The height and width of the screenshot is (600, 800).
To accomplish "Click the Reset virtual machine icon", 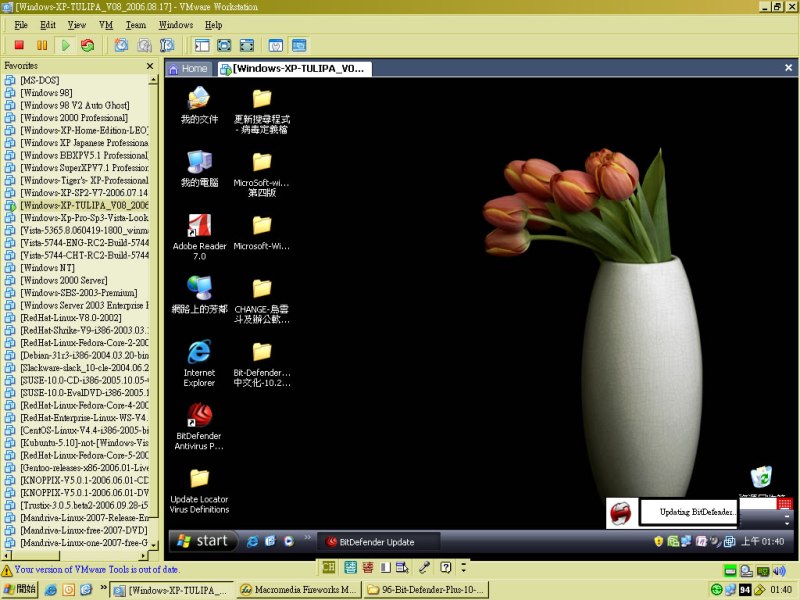I will [88, 45].
